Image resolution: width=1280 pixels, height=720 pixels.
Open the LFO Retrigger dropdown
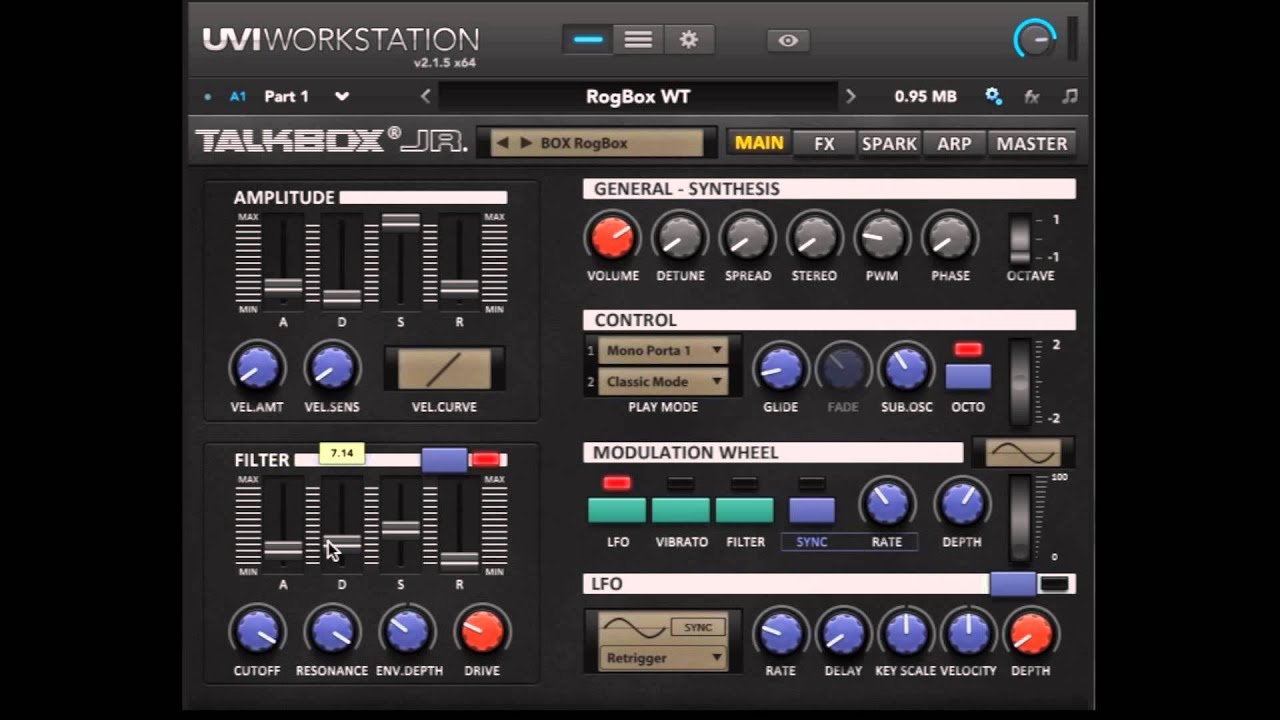coord(662,658)
